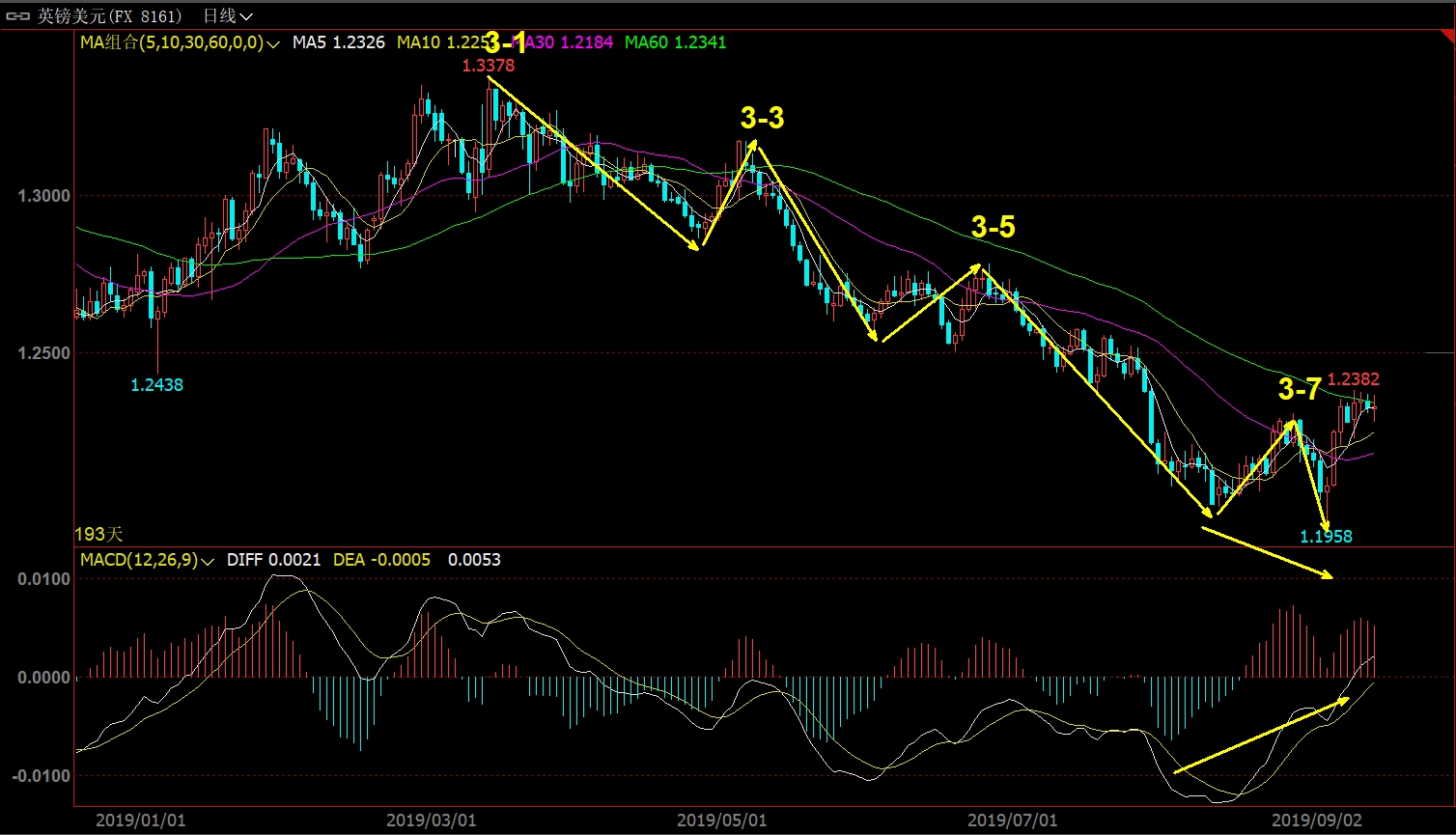This screenshot has height=835, width=1456.
Task: Click the yellow DEA -0.0005 value
Action: [x=381, y=560]
